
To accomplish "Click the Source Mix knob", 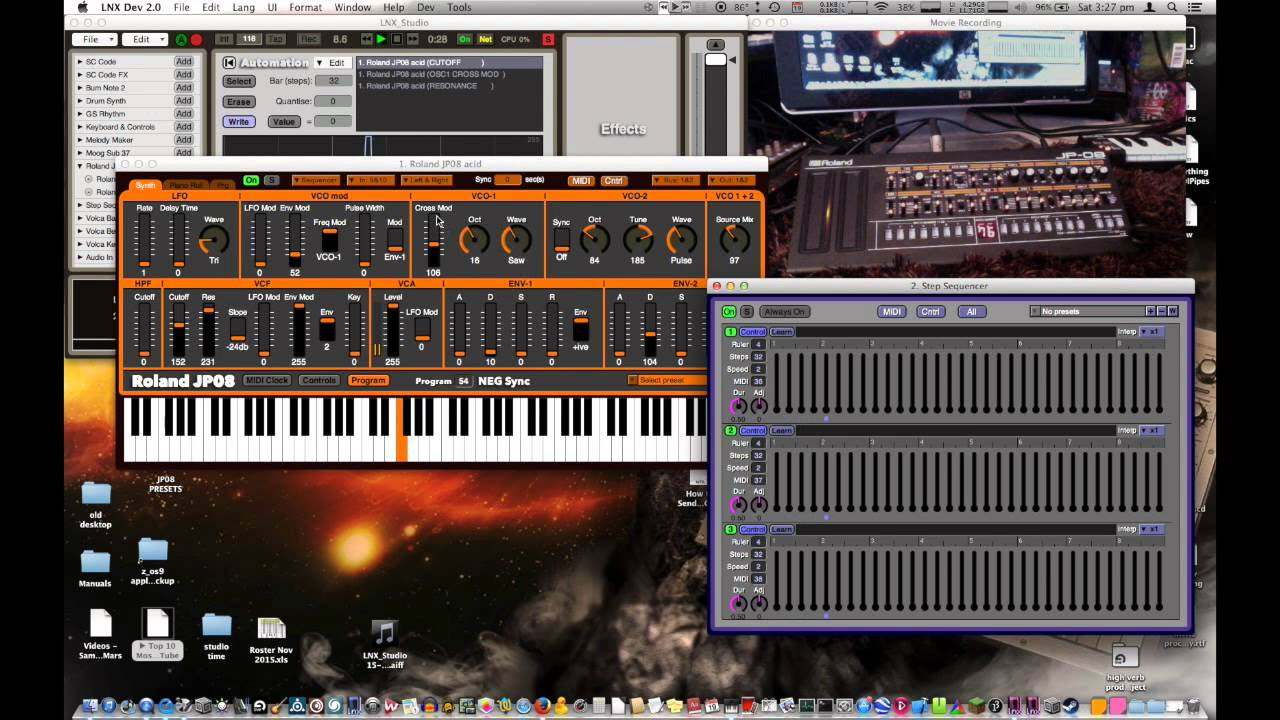I will [734, 239].
